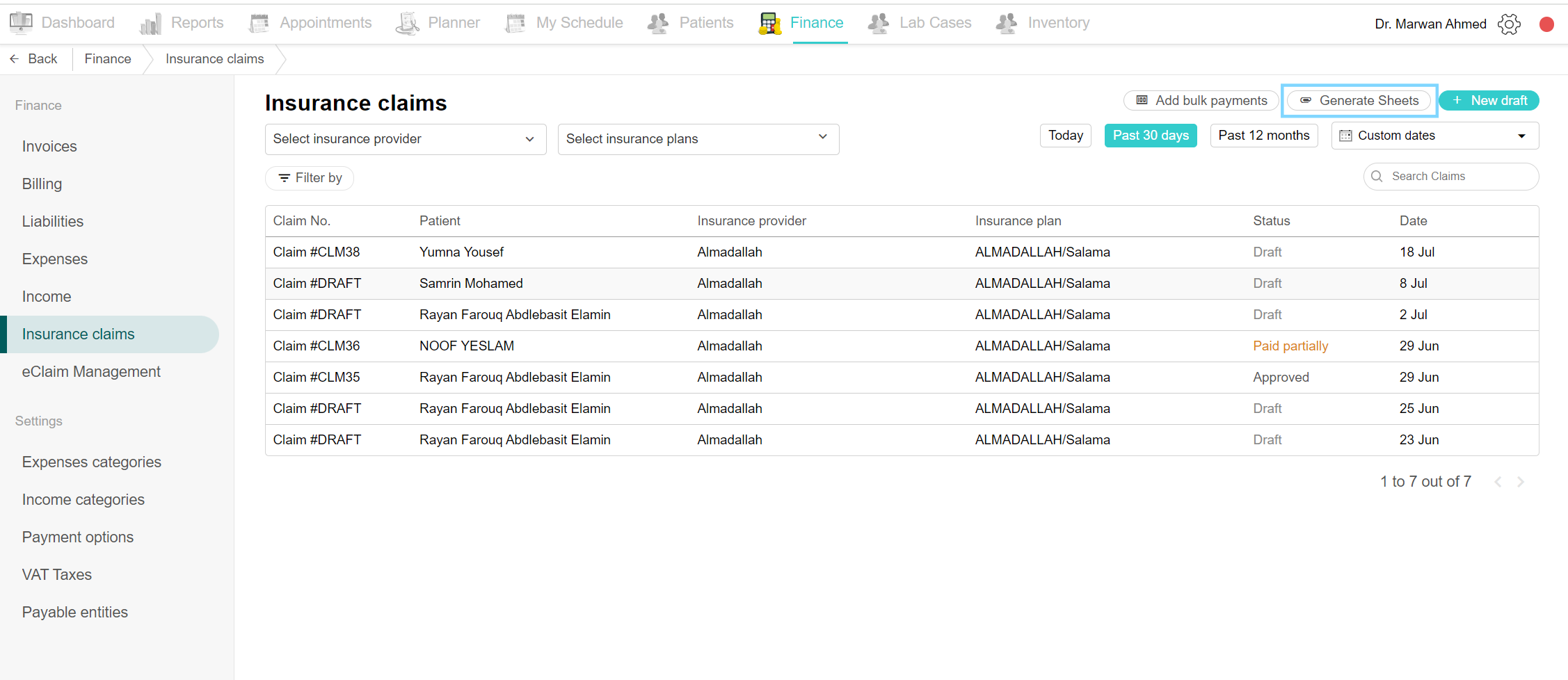Screen dimensions: 1568x680
Task: Open Claim #CLM35 row
Action: [902, 378]
